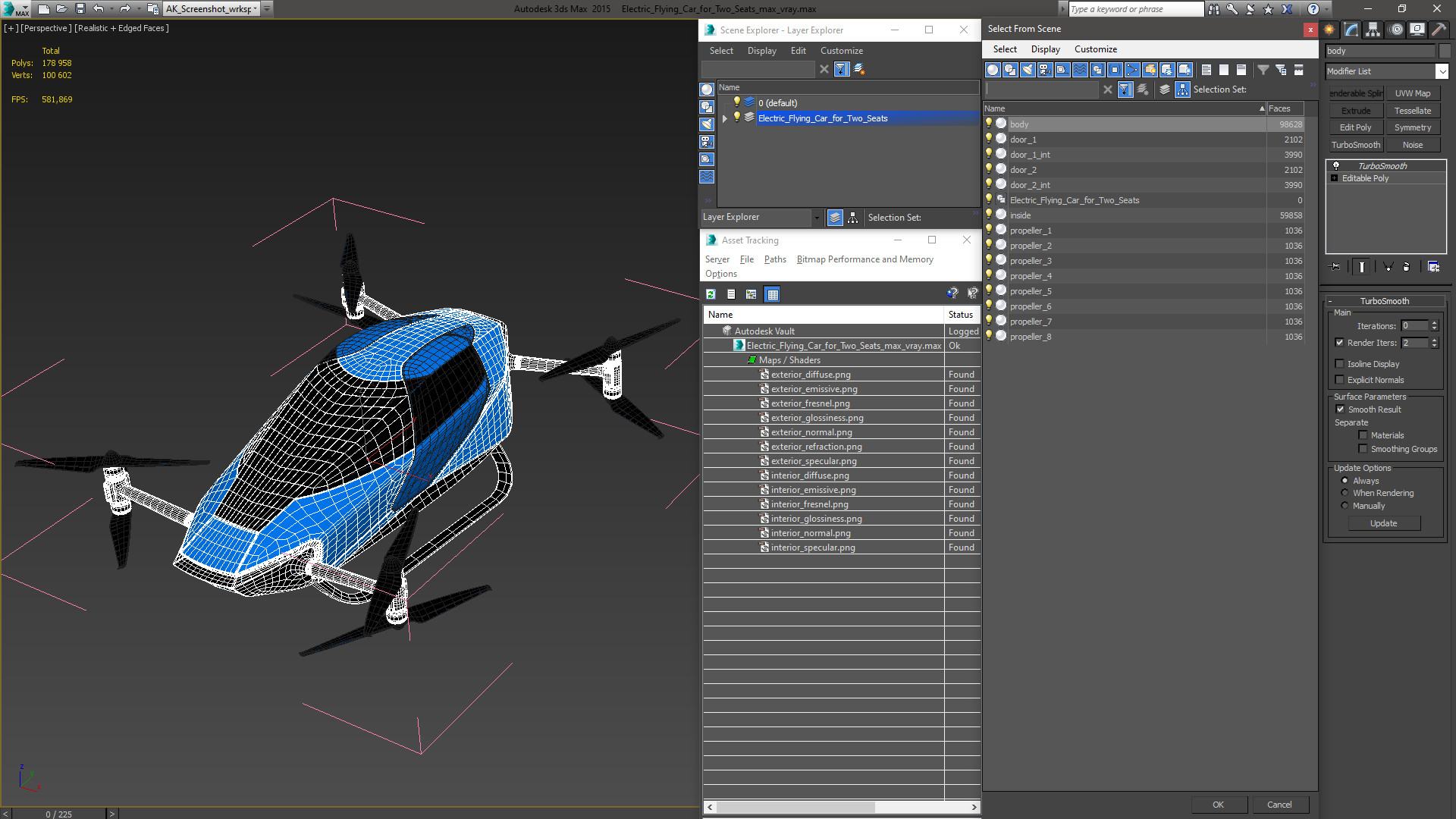This screenshot has width=1456, height=819.
Task: Click Sort by Hierarchy icon in Select From Scene
Action: point(1183,89)
